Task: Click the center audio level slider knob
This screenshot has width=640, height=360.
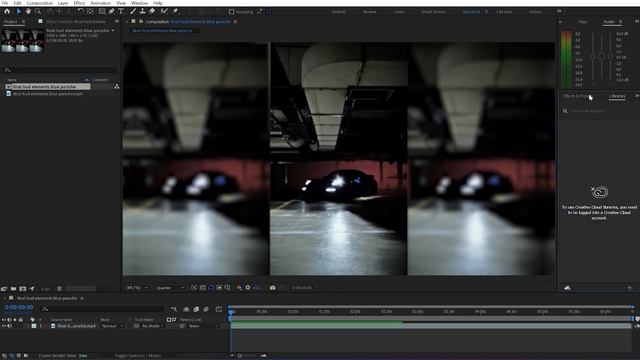Action: (x=601, y=56)
